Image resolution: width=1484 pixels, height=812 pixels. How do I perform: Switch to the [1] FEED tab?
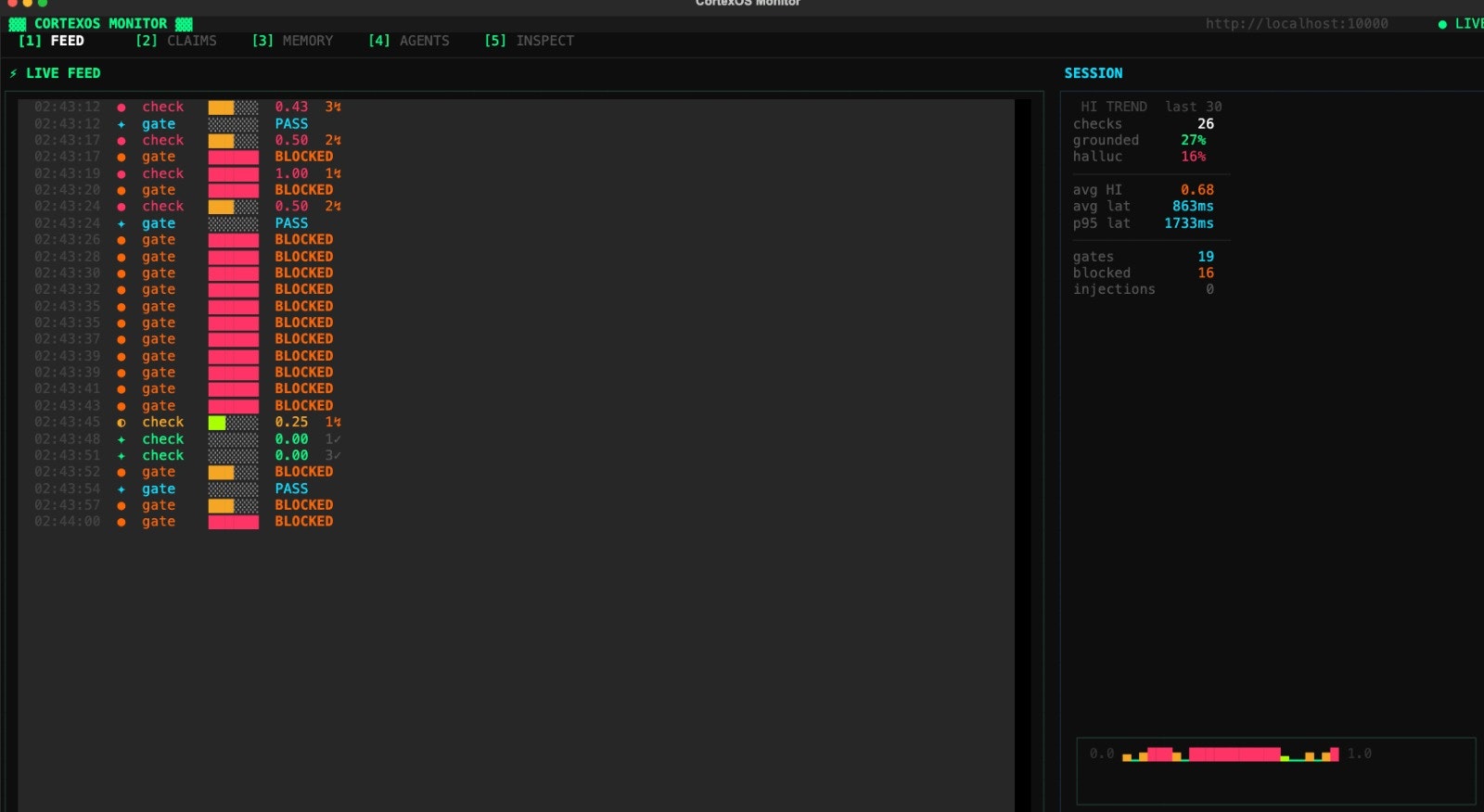click(x=51, y=41)
